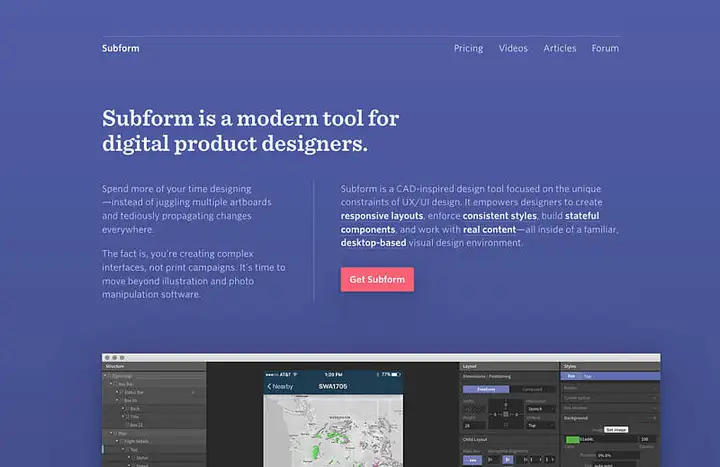Switch to the Text tab in Styles
The width and height of the screenshot is (720, 467).
(x=588, y=377)
